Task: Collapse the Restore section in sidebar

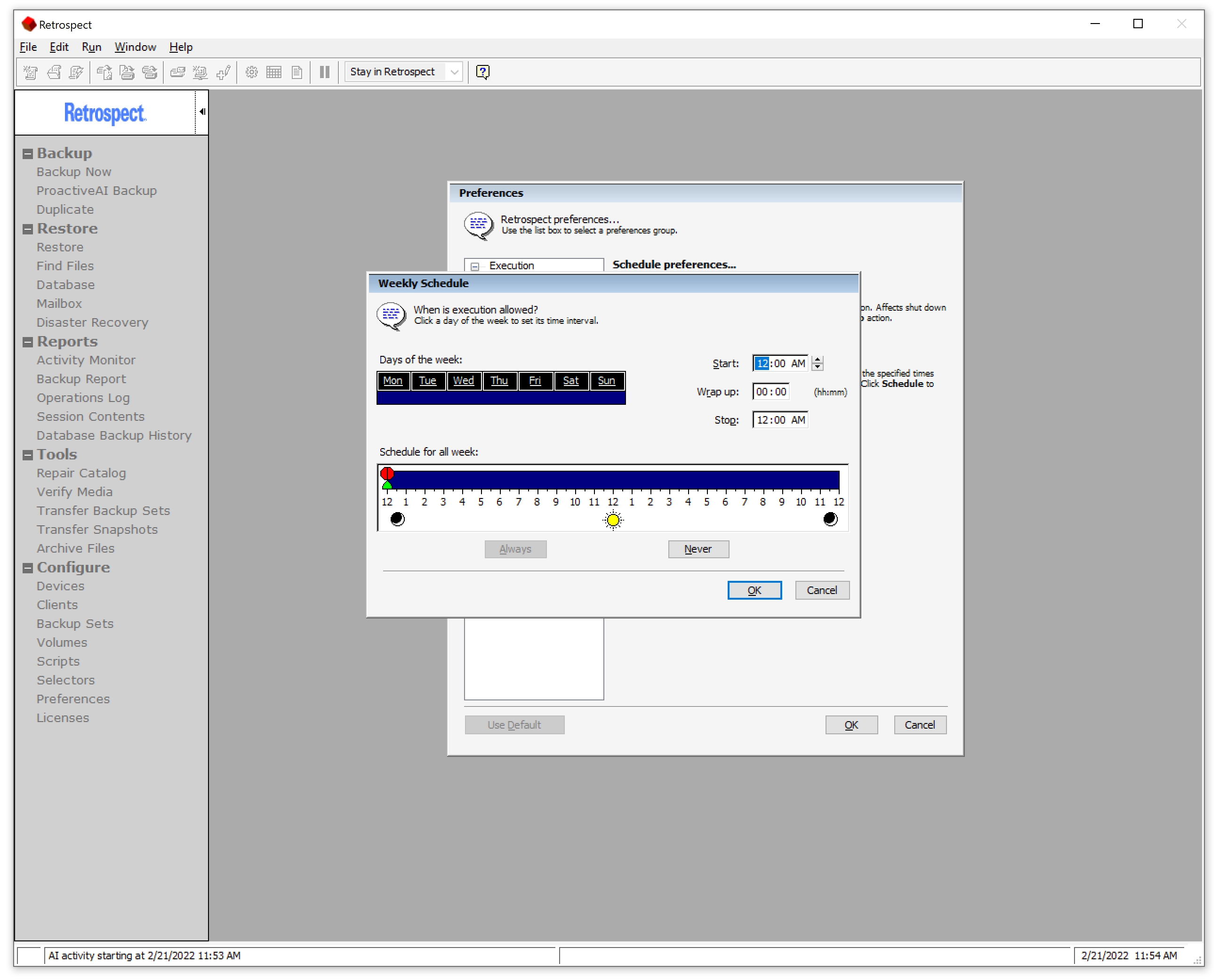Action: point(27,229)
